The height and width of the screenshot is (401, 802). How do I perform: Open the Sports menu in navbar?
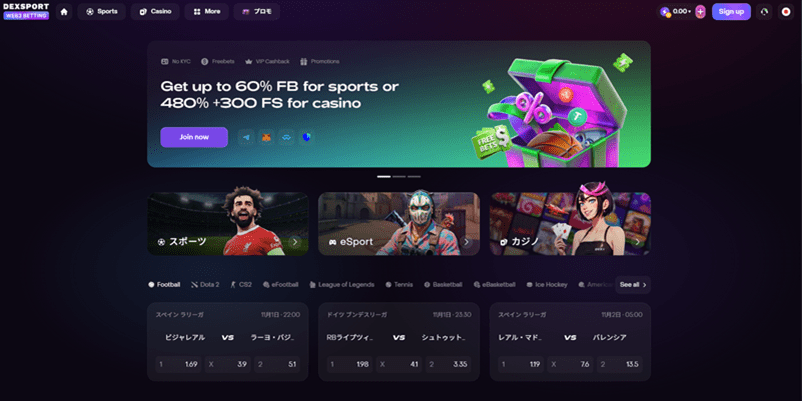(x=102, y=12)
